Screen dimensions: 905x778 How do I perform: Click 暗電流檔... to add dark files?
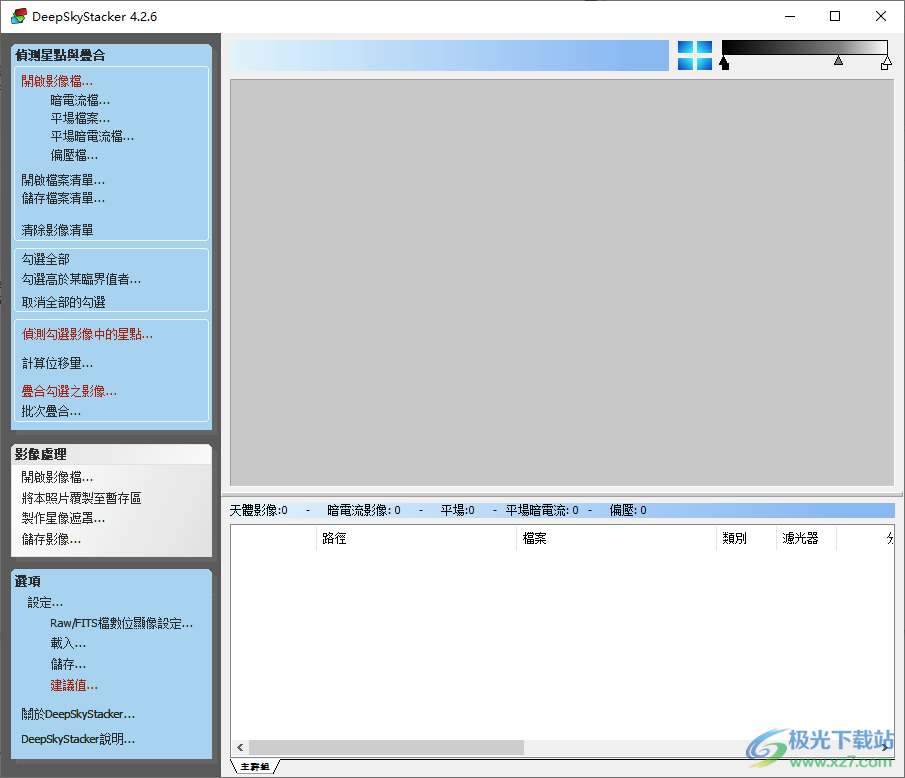(80, 100)
